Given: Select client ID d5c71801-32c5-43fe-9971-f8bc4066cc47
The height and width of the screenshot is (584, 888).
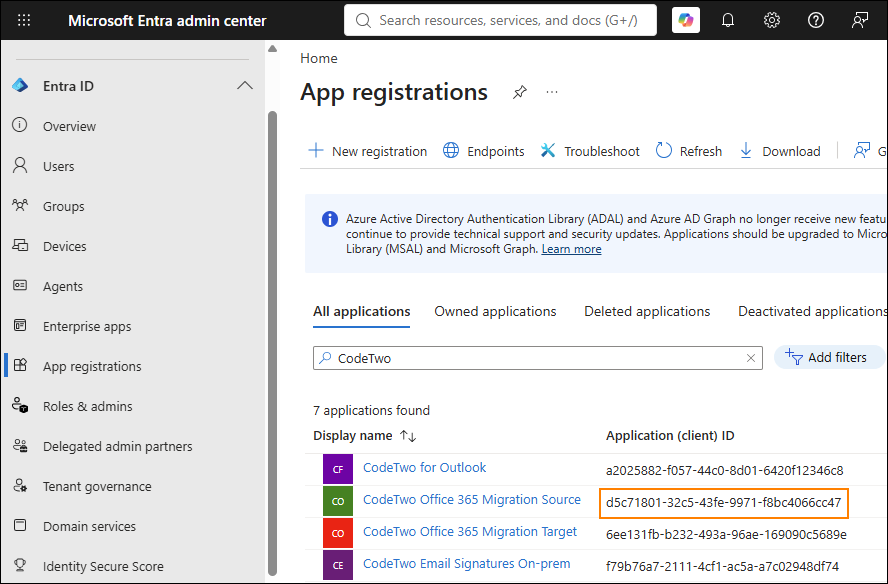Looking at the screenshot, I should click(723, 502).
